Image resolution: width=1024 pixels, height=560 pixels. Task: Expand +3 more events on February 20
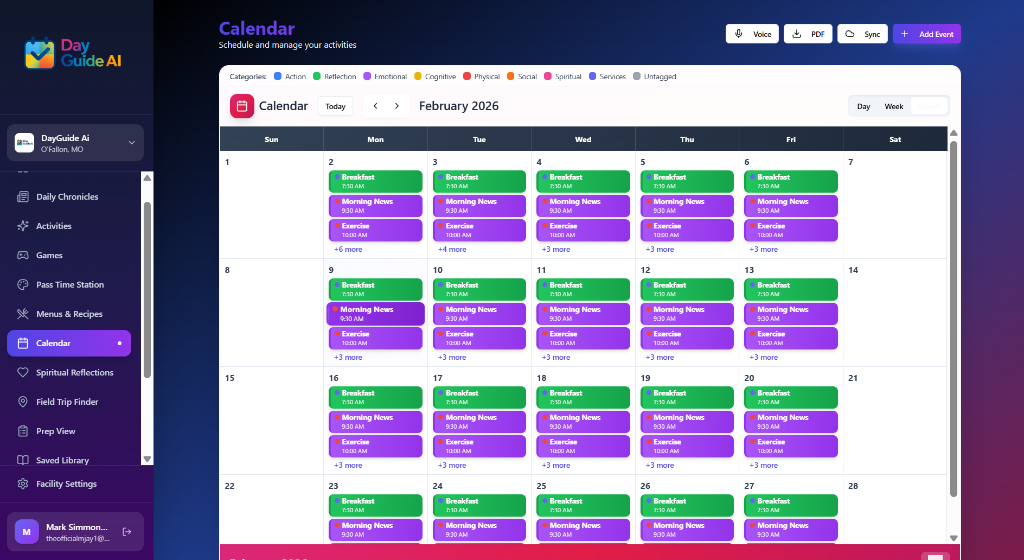click(x=763, y=465)
